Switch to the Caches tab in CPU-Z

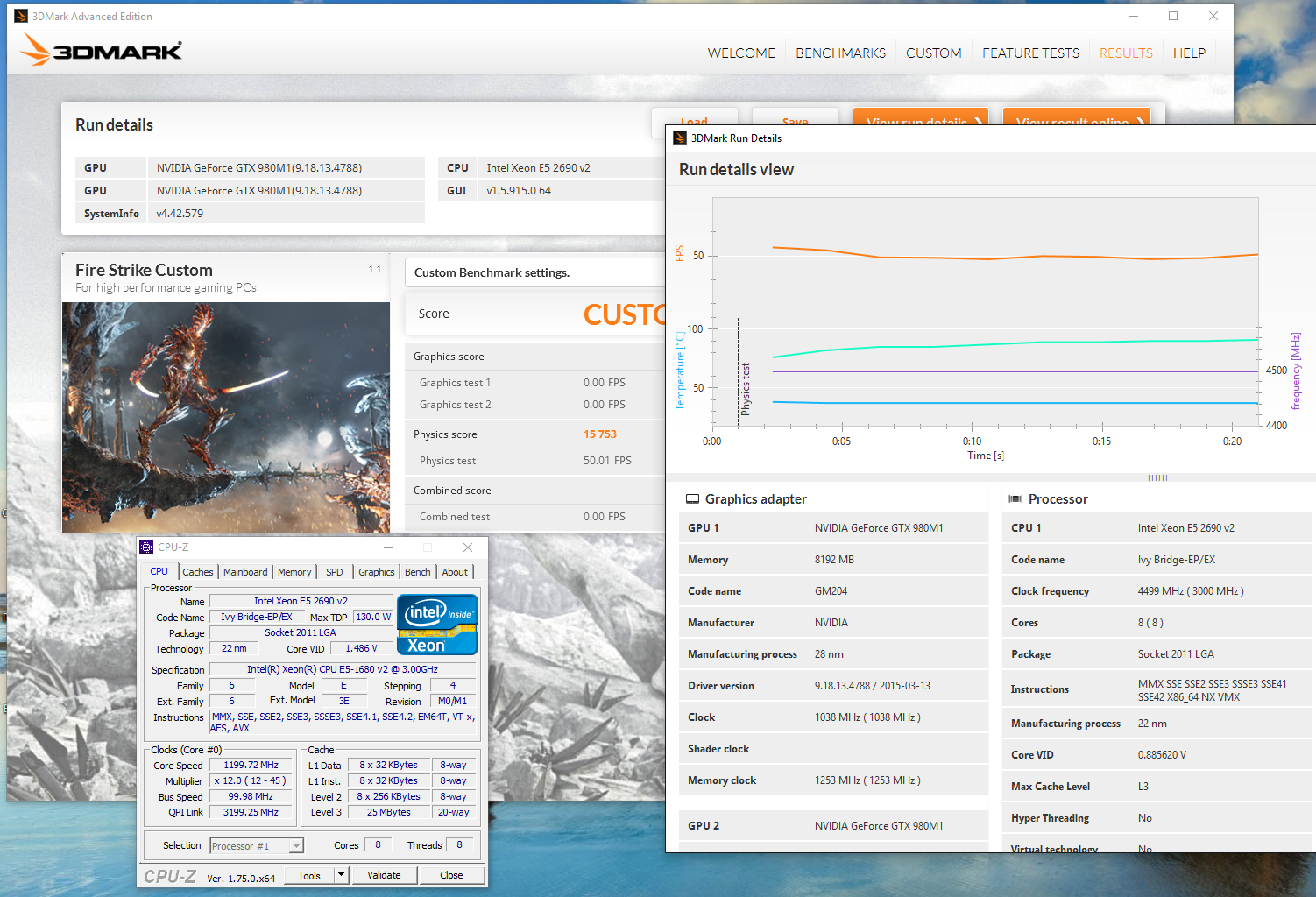[x=198, y=572]
